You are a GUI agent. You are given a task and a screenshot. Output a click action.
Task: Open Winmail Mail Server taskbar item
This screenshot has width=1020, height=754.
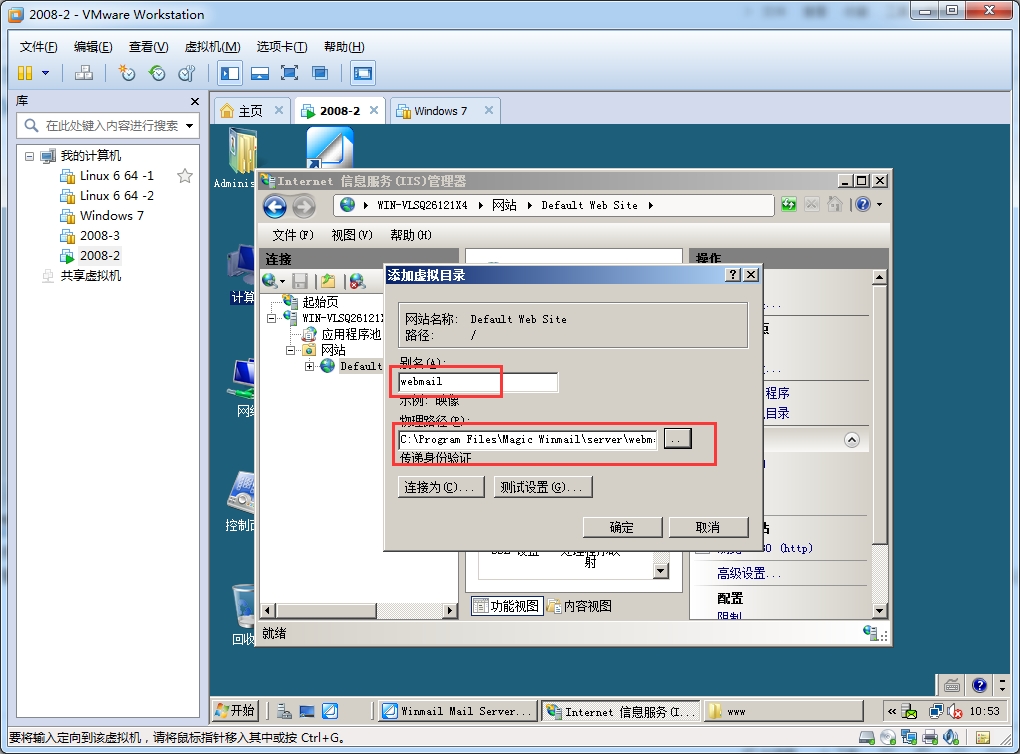458,712
